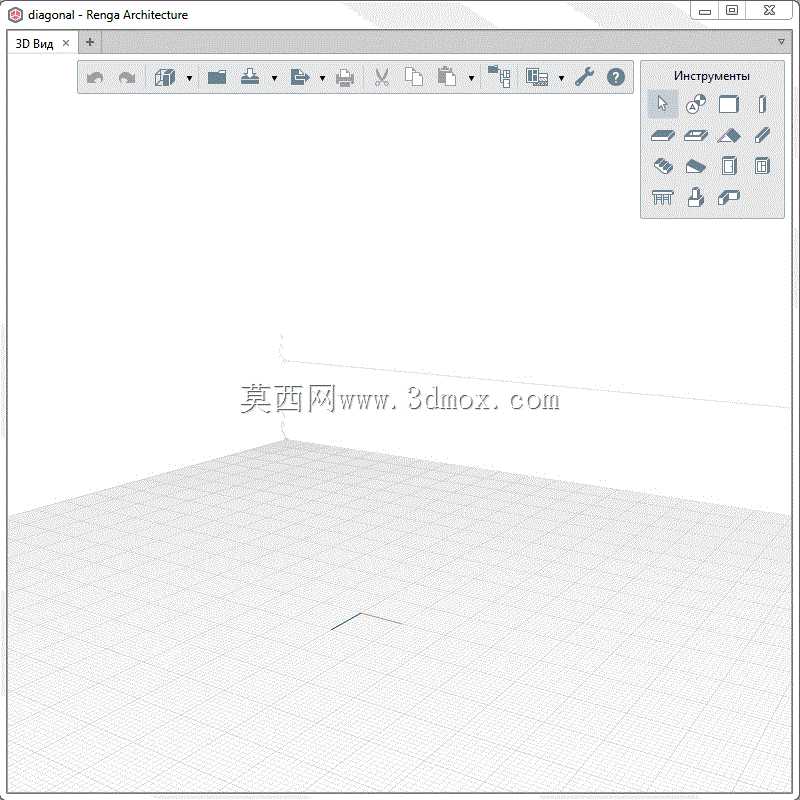800x800 pixels.
Task: Click the drawing layouts icon
Action: pos(537,78)
